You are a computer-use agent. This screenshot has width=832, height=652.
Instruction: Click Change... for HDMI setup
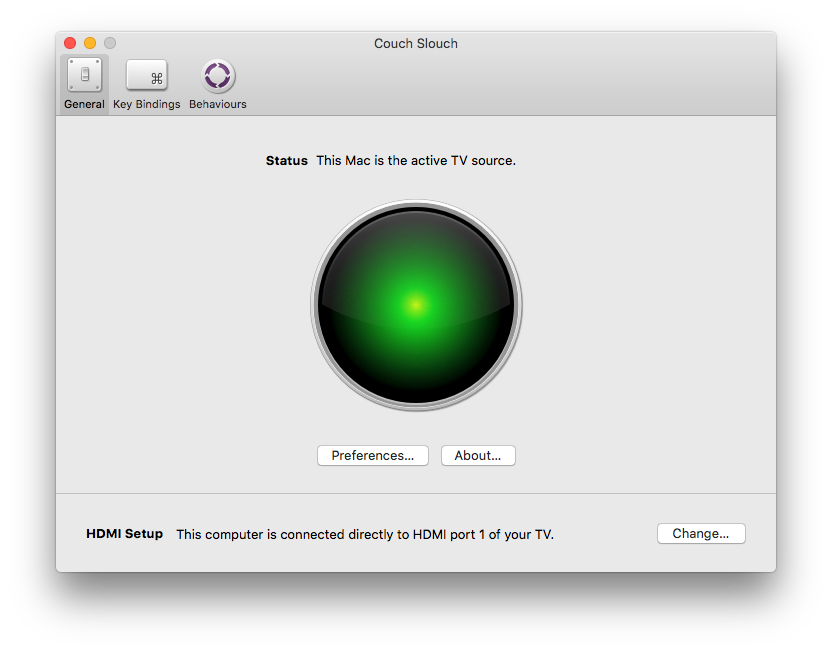(x=701, y=534)
